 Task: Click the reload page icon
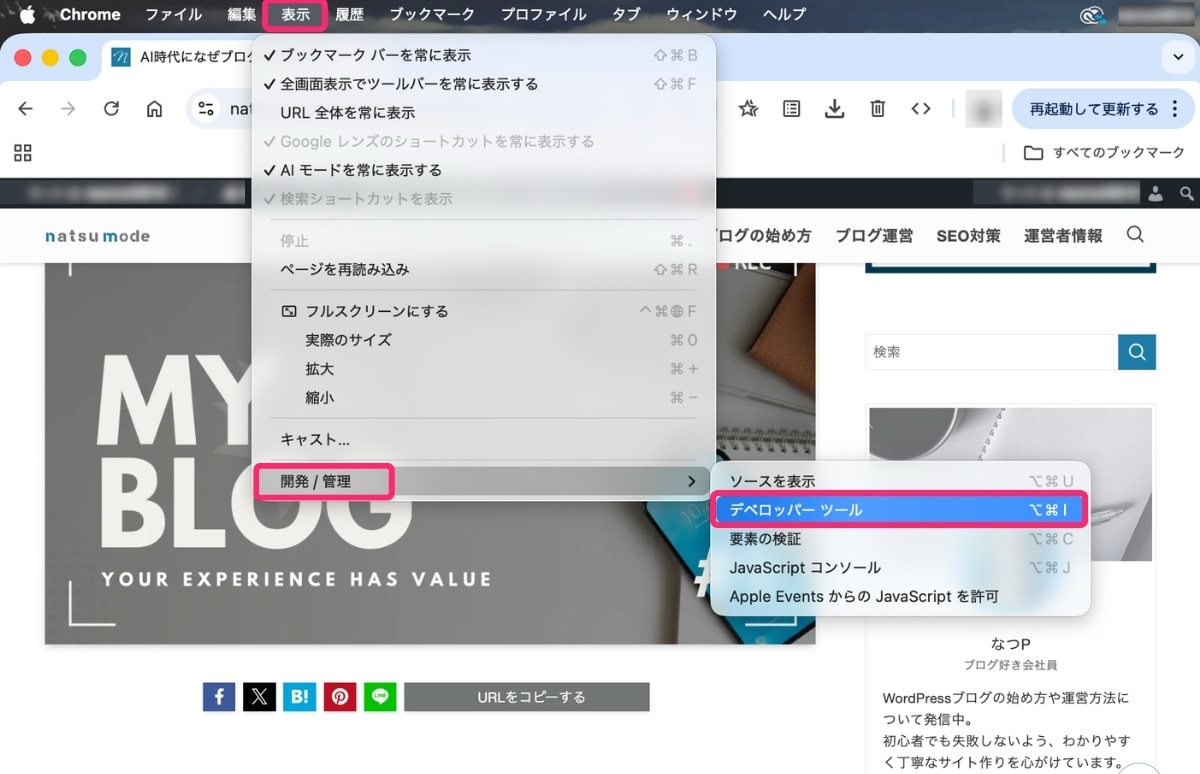[x=111, y=108]
